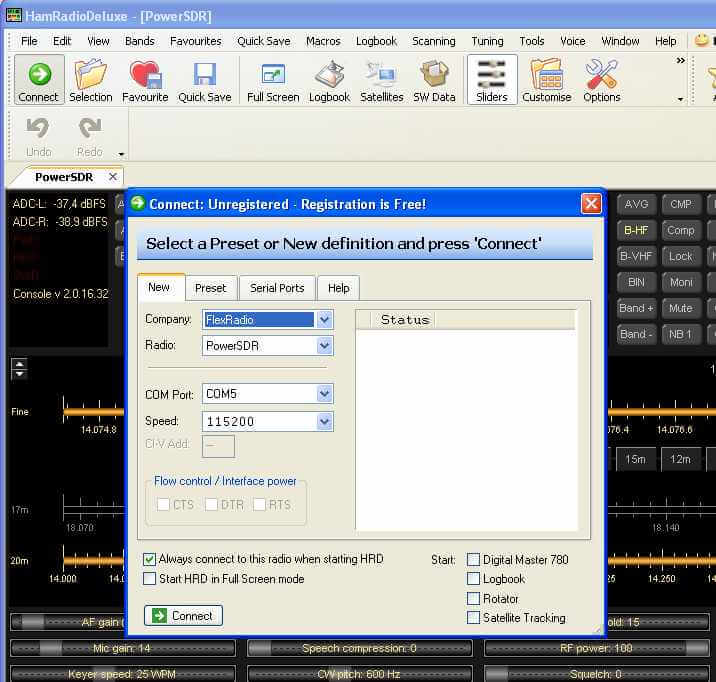
Task: Switch to the Serial Ports tab
Action: point(277,288)
